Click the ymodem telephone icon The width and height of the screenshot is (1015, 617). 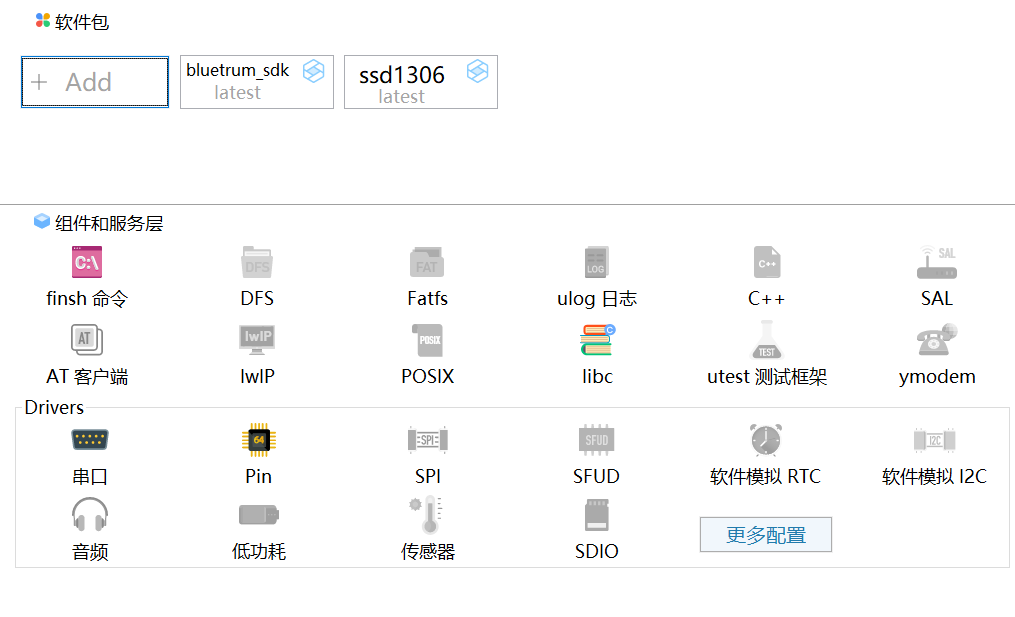tap(937, 340)
